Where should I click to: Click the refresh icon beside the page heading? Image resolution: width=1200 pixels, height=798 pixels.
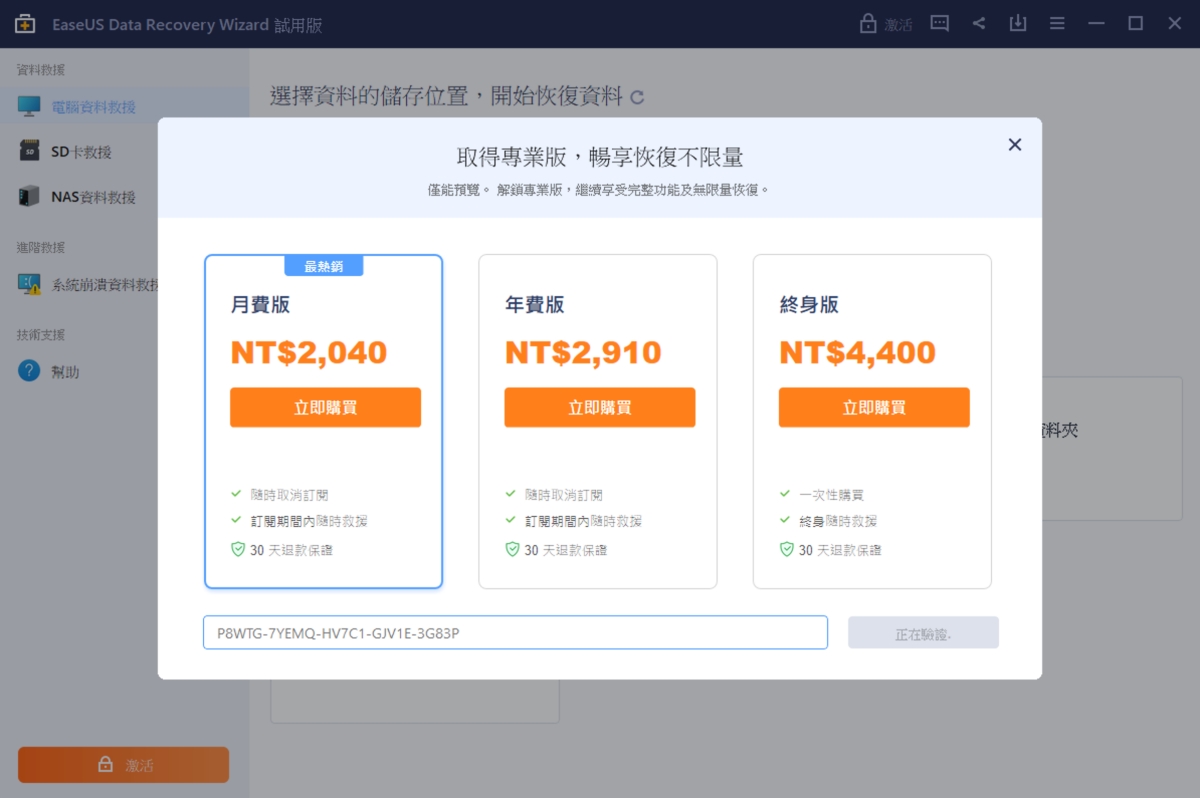tap(637, 98)
